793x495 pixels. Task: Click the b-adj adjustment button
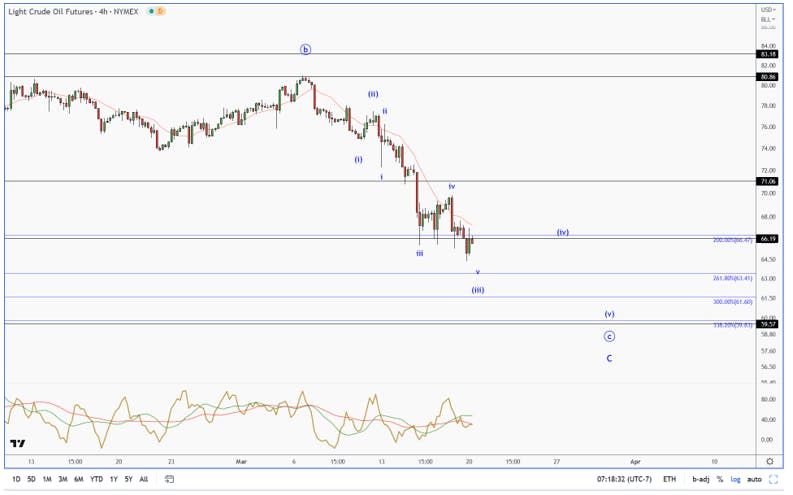click(700, 479)
